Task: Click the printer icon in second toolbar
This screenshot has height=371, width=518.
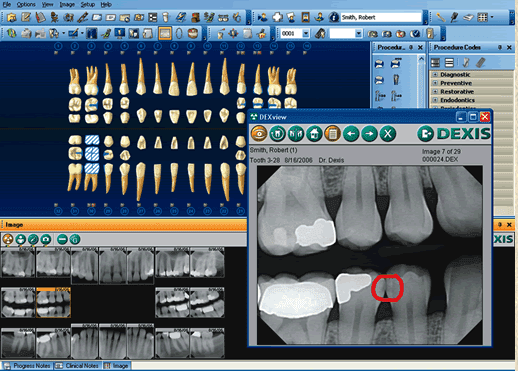Action: 26,33
